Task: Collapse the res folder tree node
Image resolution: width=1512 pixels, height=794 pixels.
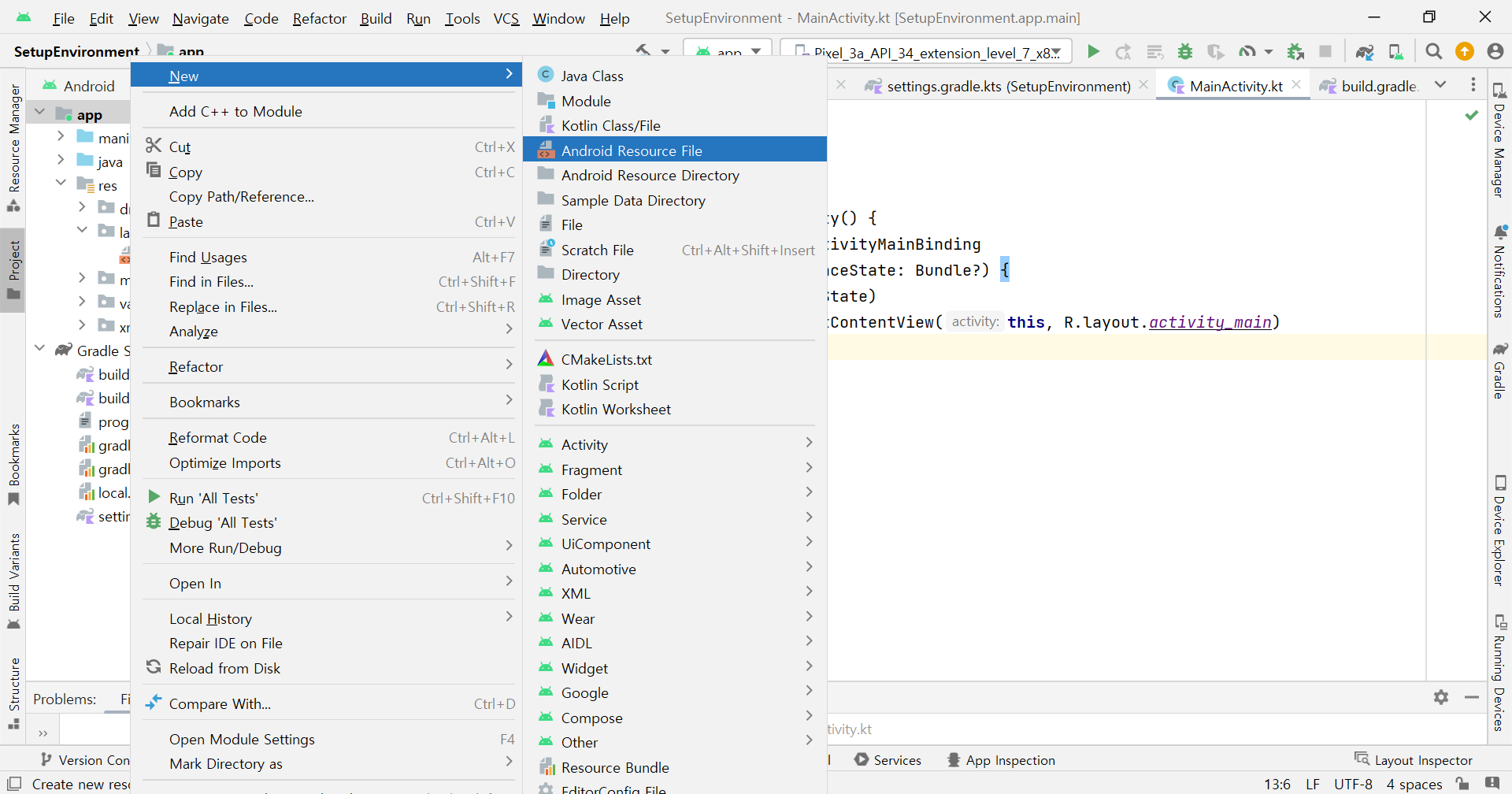Action: coord(61,183)
